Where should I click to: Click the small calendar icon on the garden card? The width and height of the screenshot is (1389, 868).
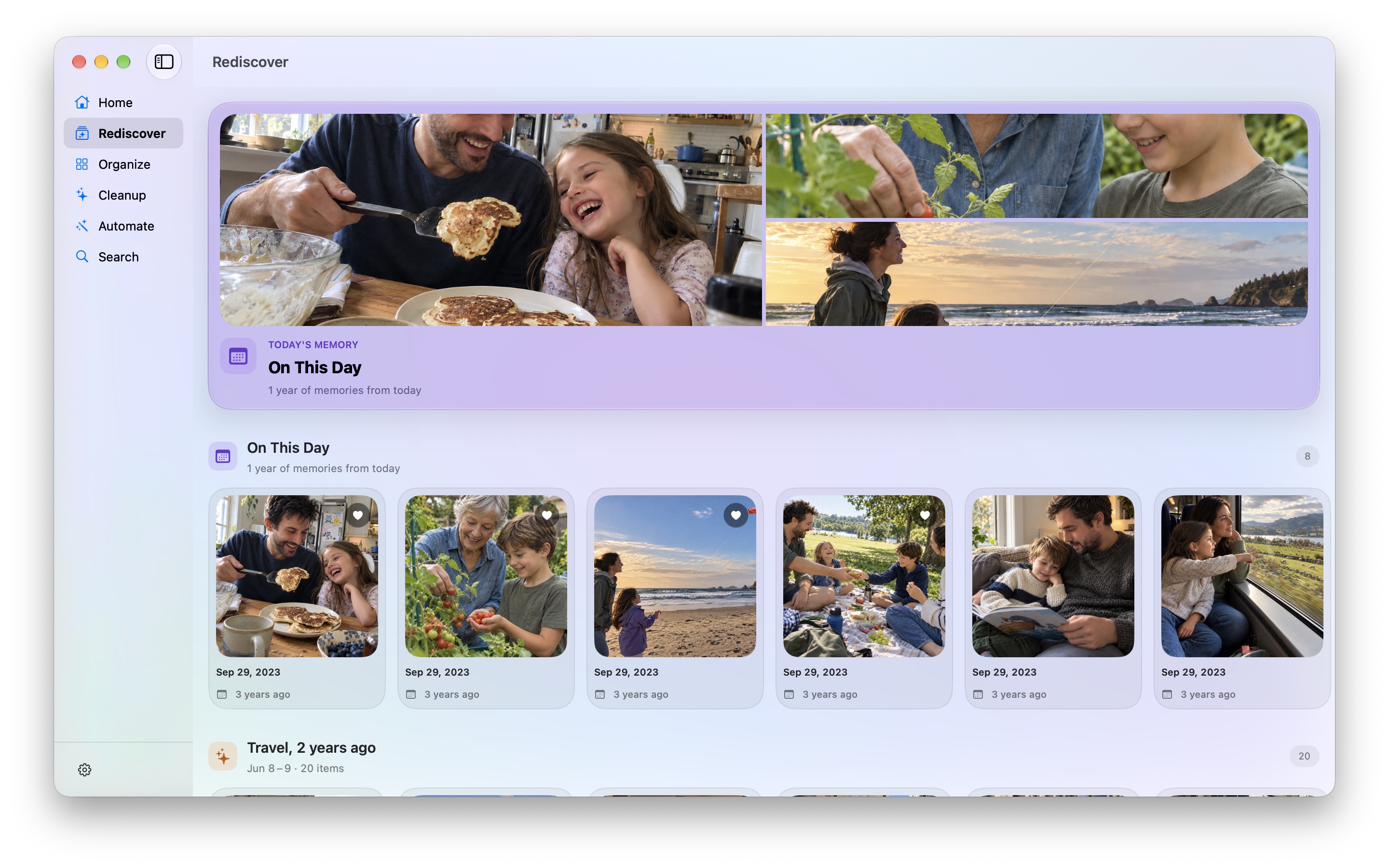click(411, 694)
